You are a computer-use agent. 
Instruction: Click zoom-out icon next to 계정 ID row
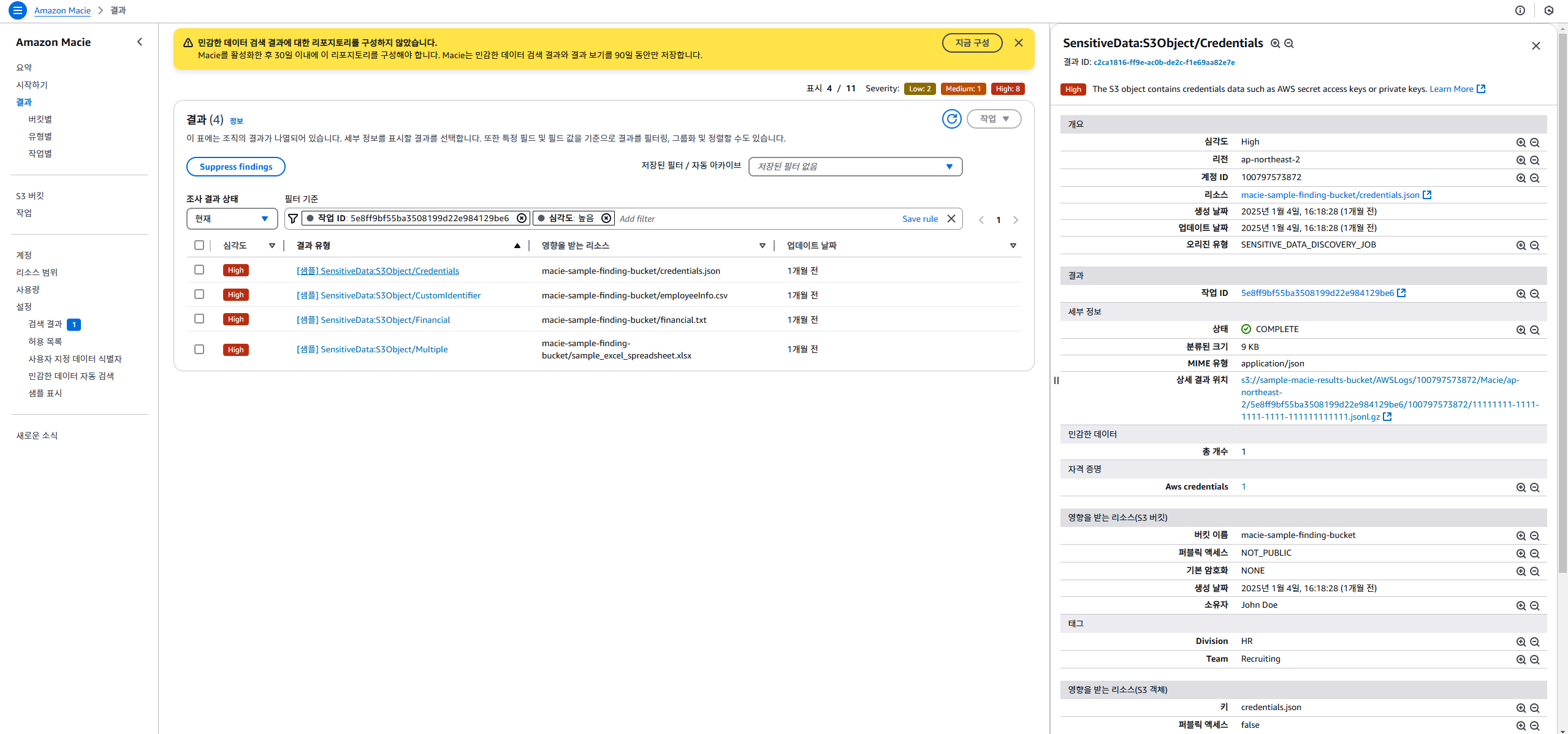tap(1535, 178)
